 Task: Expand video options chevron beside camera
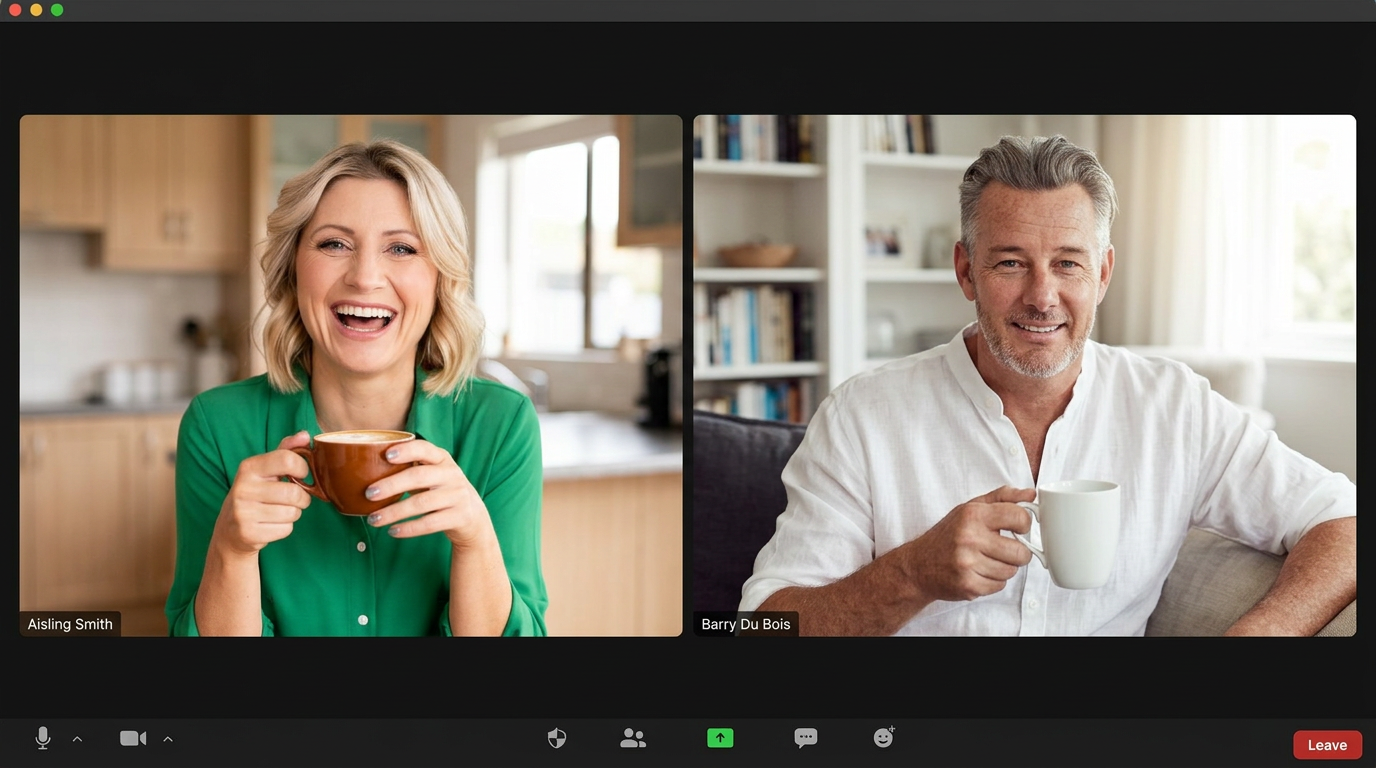(x=168, y=739)
